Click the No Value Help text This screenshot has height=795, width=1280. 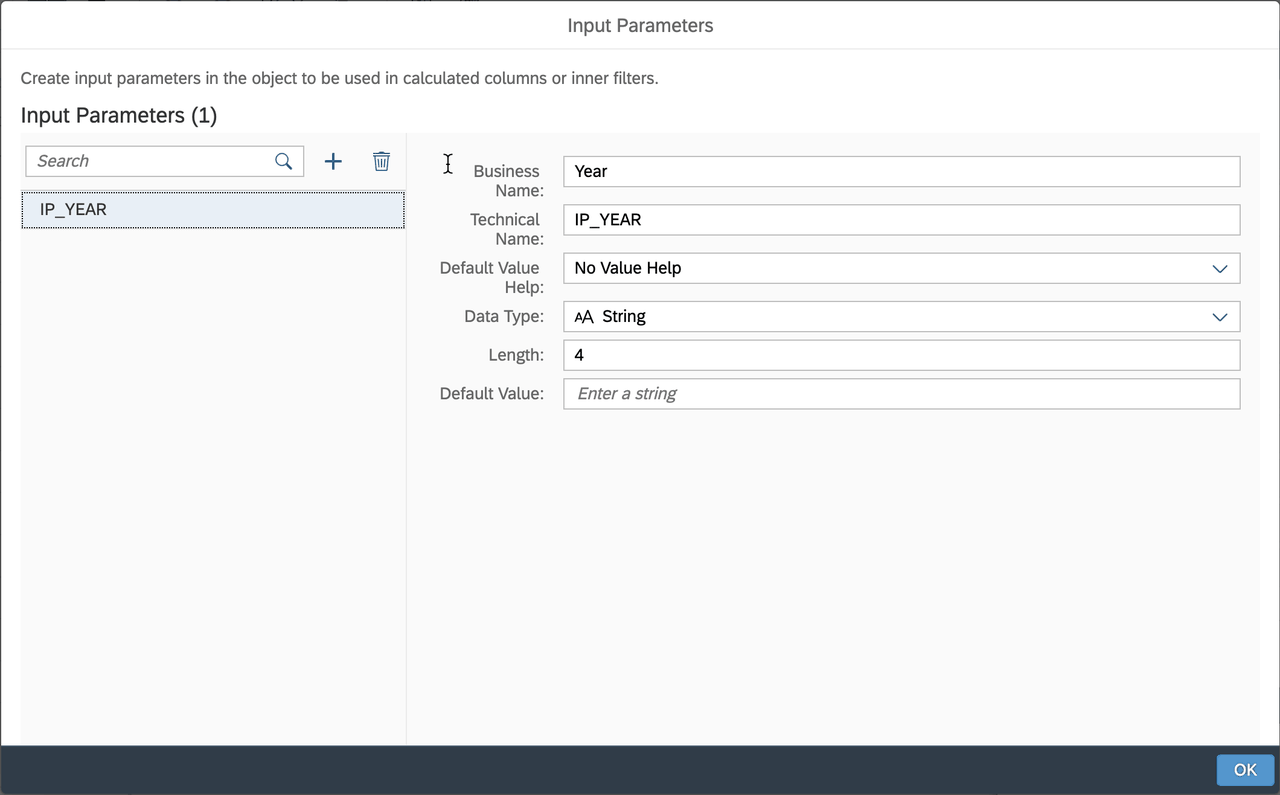click(x=626, y=268)
